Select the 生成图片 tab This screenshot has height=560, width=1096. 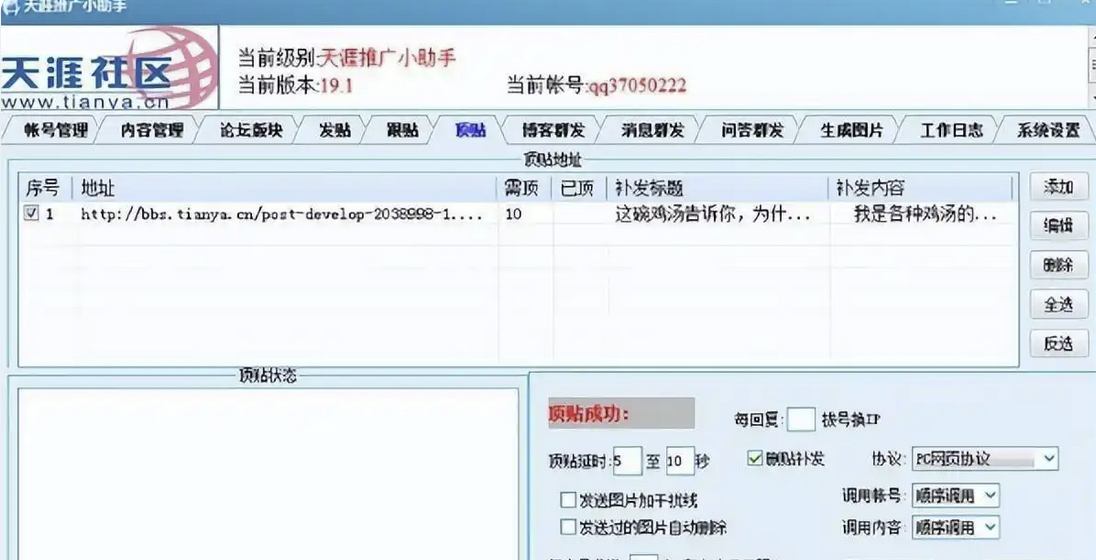[x=851, y=130]
